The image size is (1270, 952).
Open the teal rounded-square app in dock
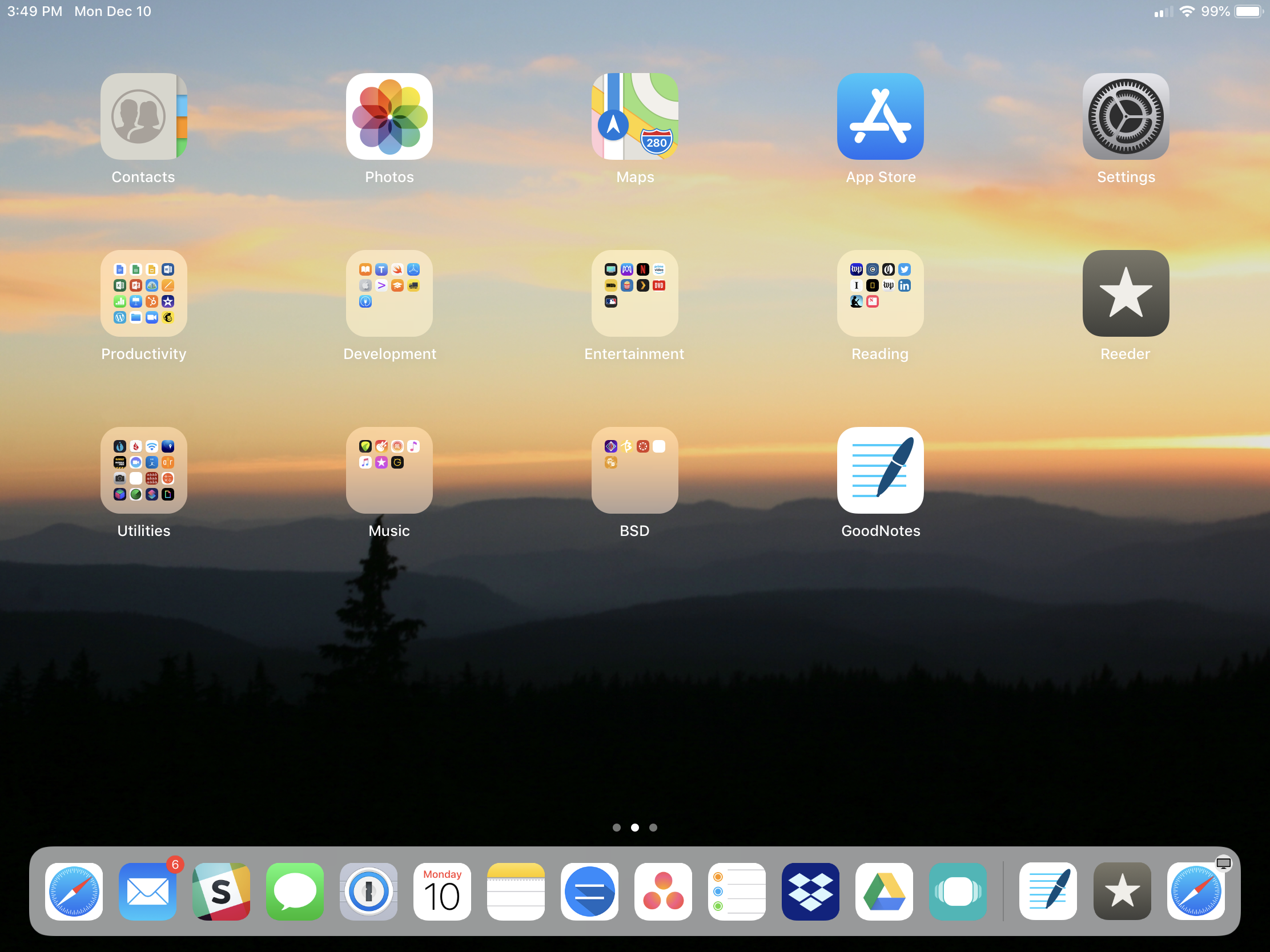(958, 892)
